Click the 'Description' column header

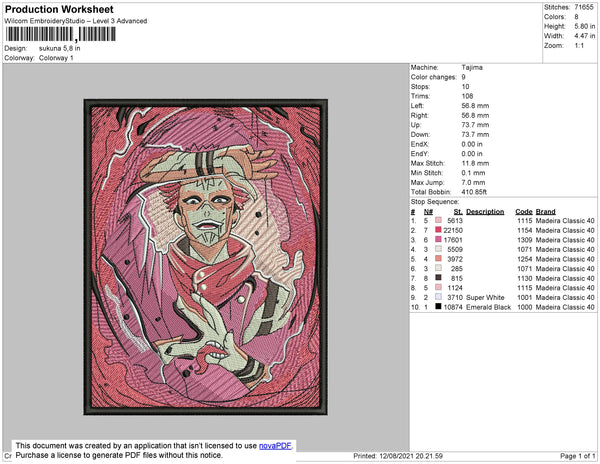[x=485, y=212]
